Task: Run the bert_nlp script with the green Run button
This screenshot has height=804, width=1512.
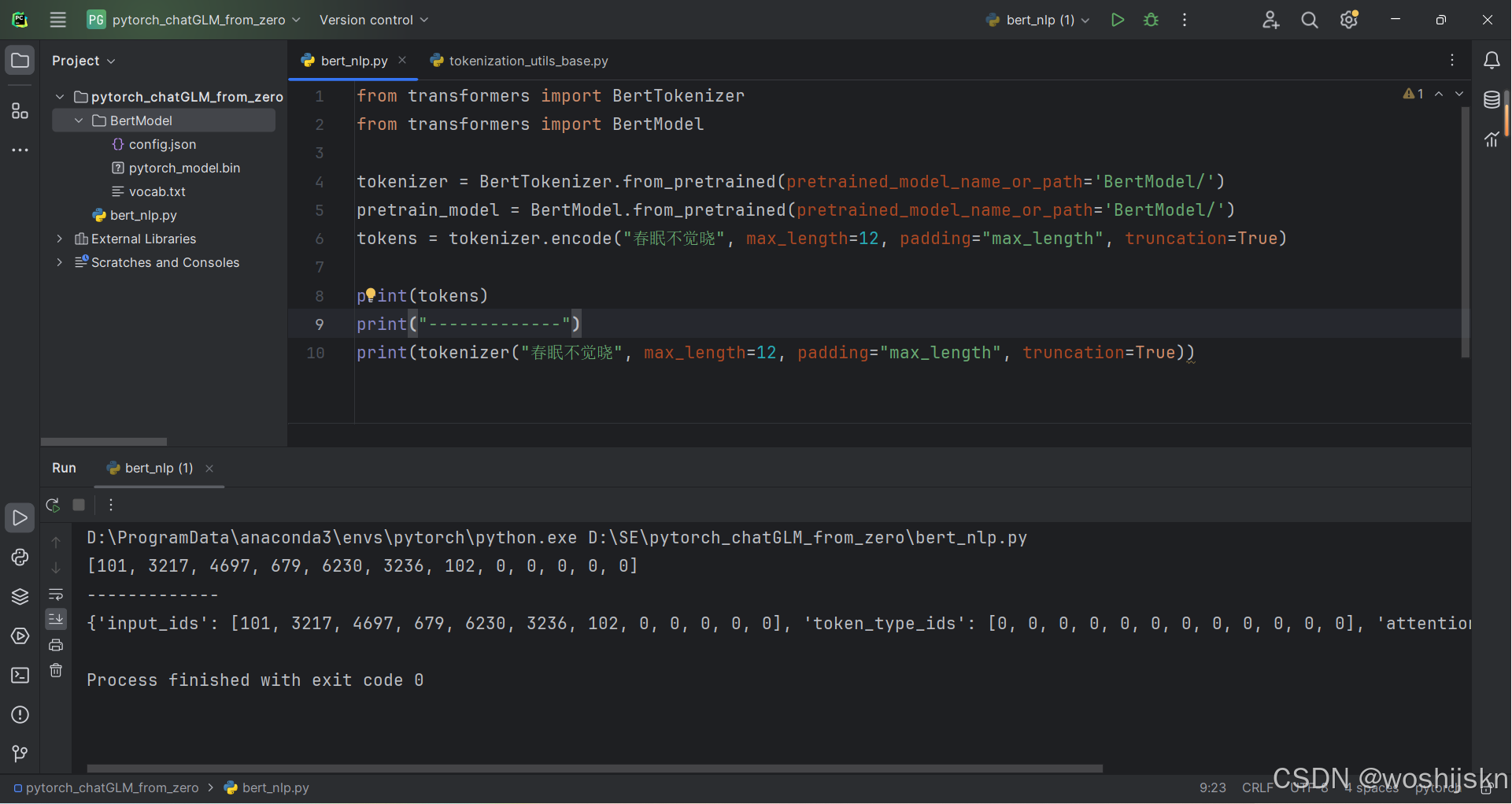Action: pyautogui.click(x=1118, y=20)
